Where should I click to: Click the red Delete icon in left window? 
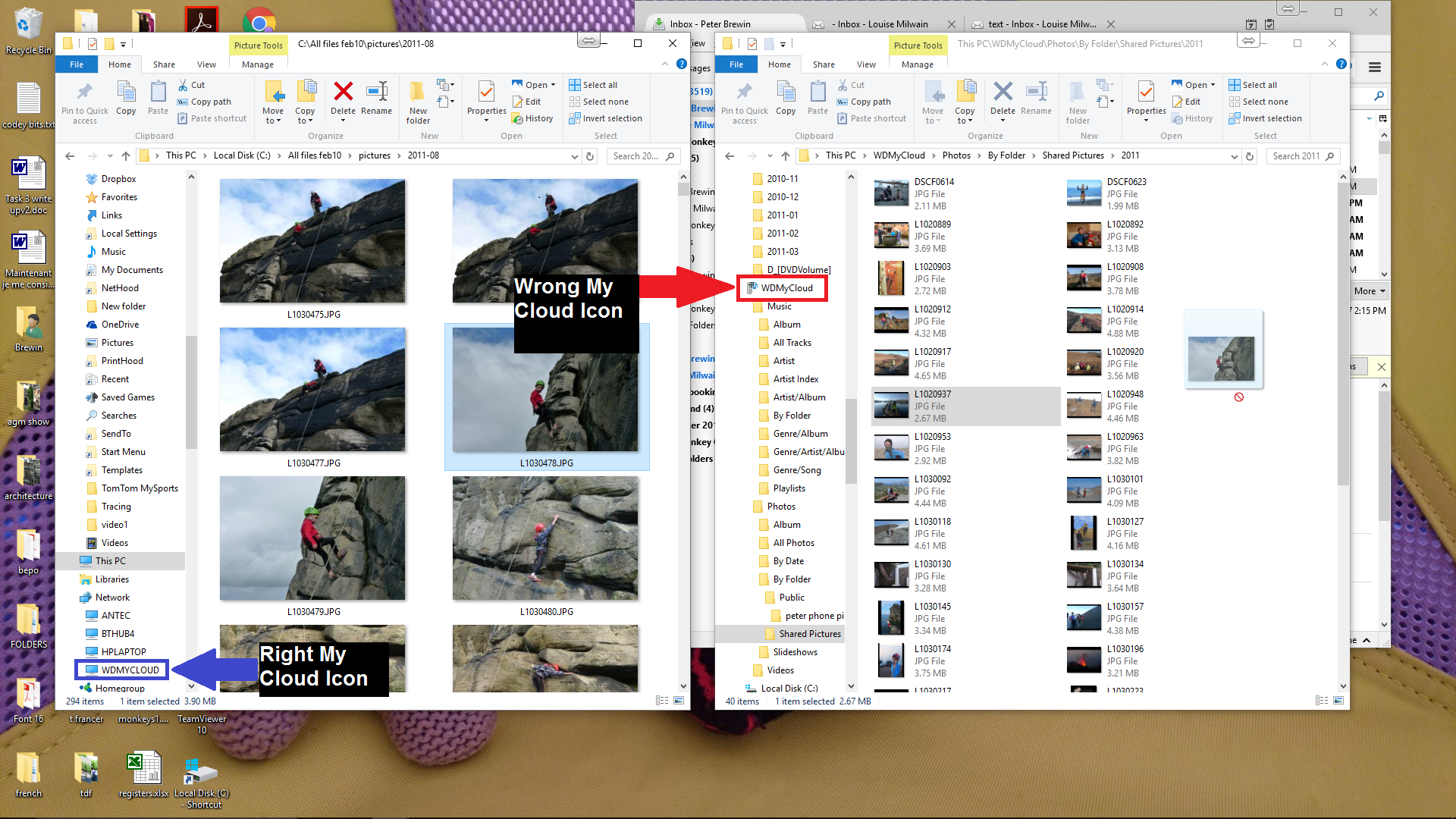coord(343,93)
